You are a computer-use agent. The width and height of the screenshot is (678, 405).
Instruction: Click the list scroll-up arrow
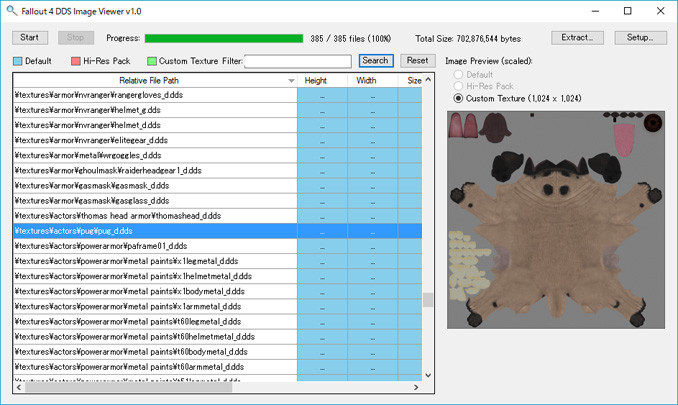click(428, 80)
